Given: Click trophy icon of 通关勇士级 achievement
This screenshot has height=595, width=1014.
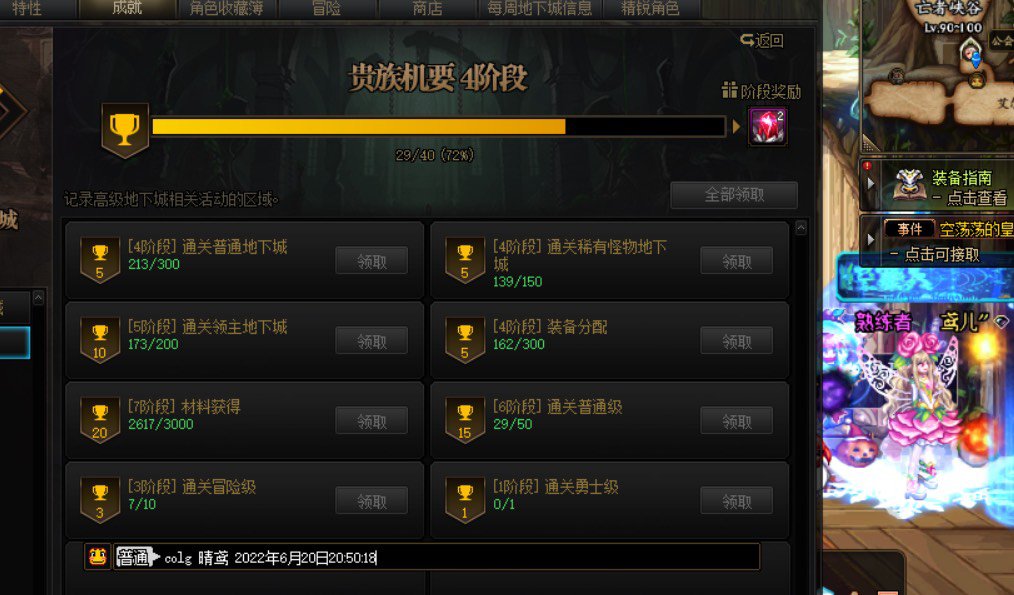Looking at the screenshot, I should coord(465,501).
